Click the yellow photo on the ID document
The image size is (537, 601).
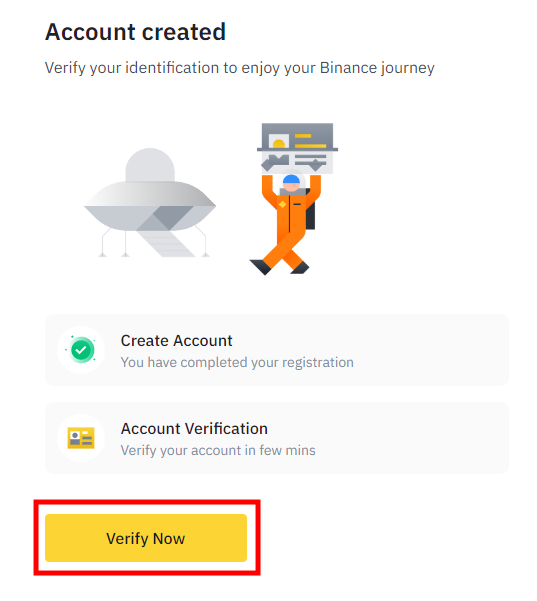[279, 141]
